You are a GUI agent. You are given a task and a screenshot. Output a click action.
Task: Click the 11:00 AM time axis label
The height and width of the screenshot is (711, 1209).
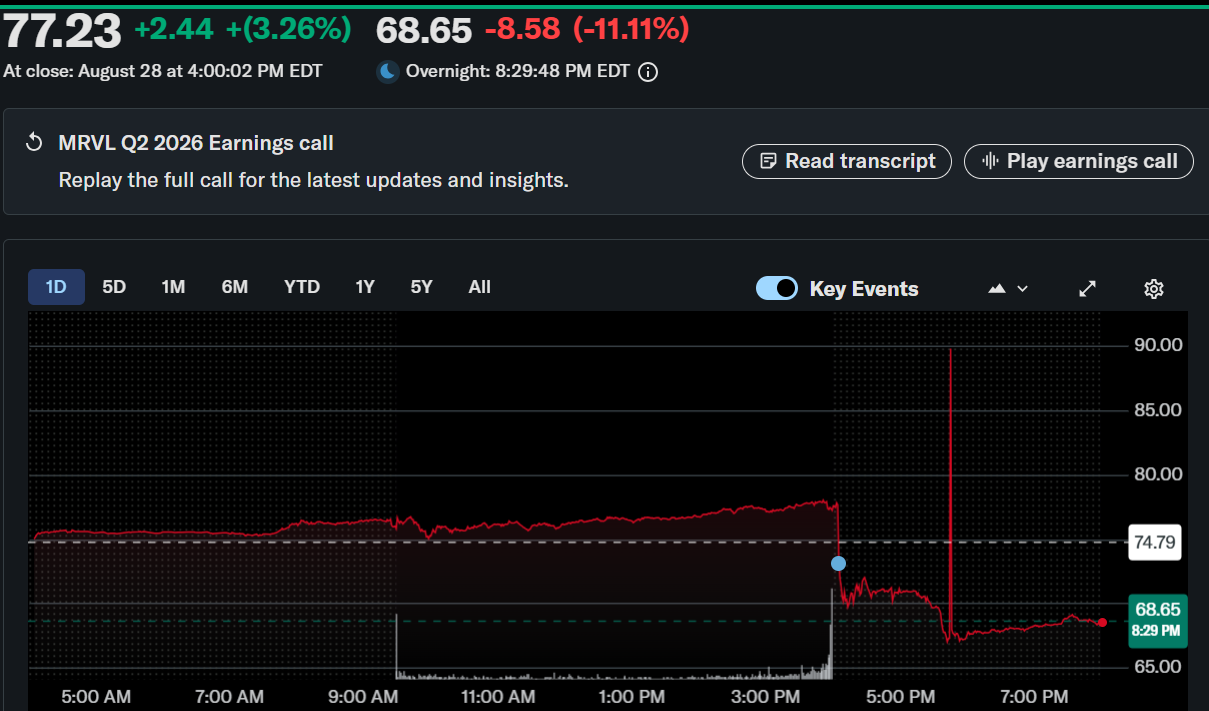coord(498,696)
